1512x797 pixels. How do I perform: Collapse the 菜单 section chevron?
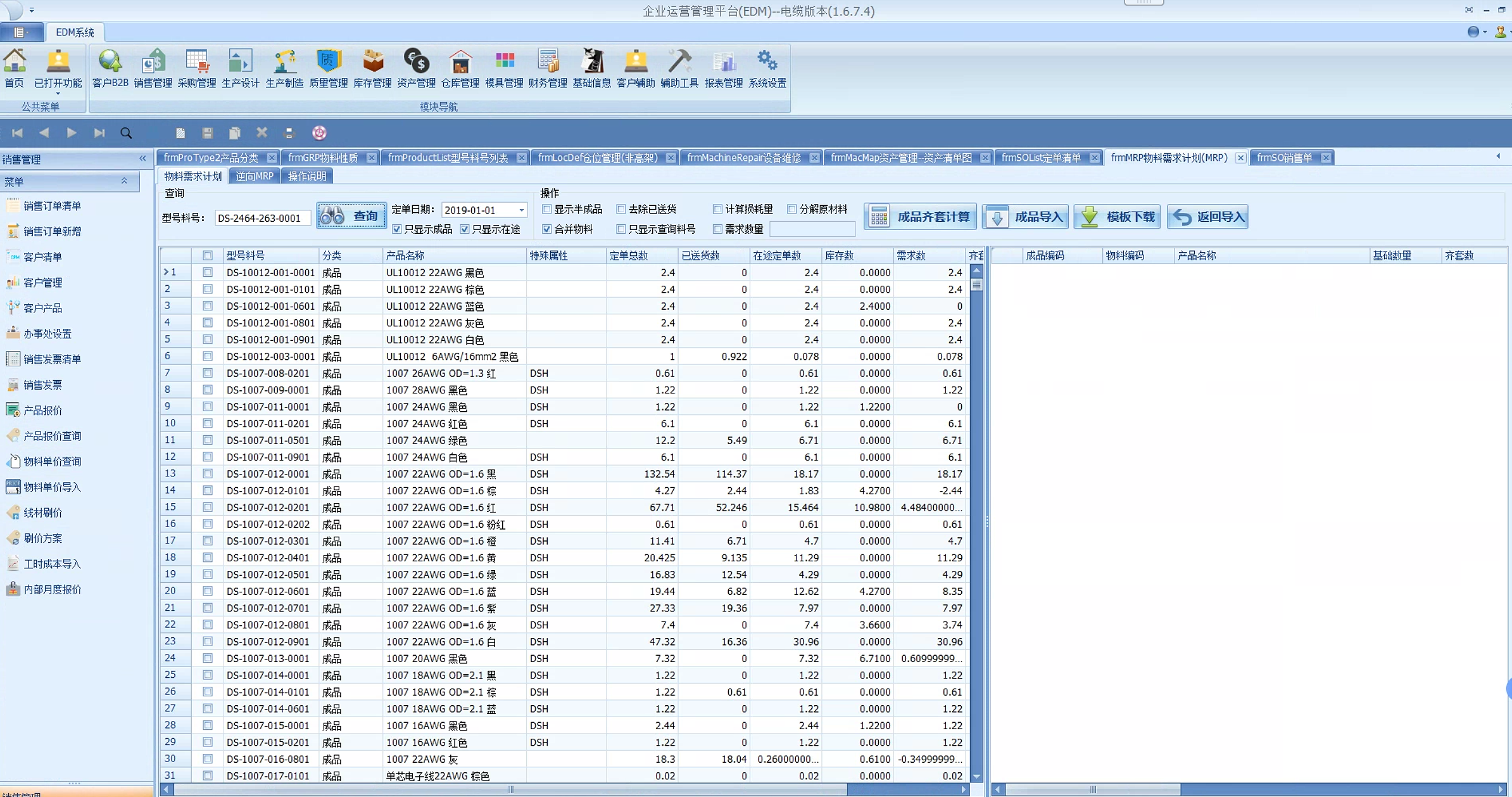point(125,181)
